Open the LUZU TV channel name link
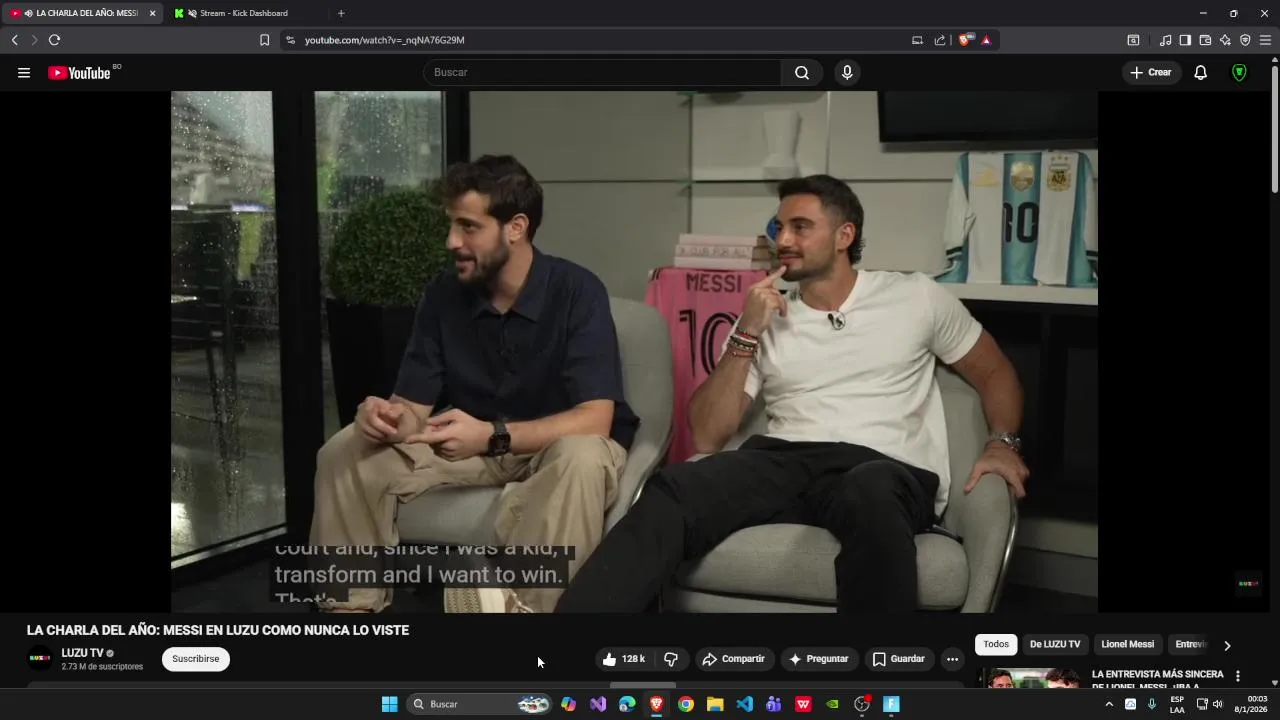The width and height of the screenshot is (1280, 720). (x=82, y=653)
